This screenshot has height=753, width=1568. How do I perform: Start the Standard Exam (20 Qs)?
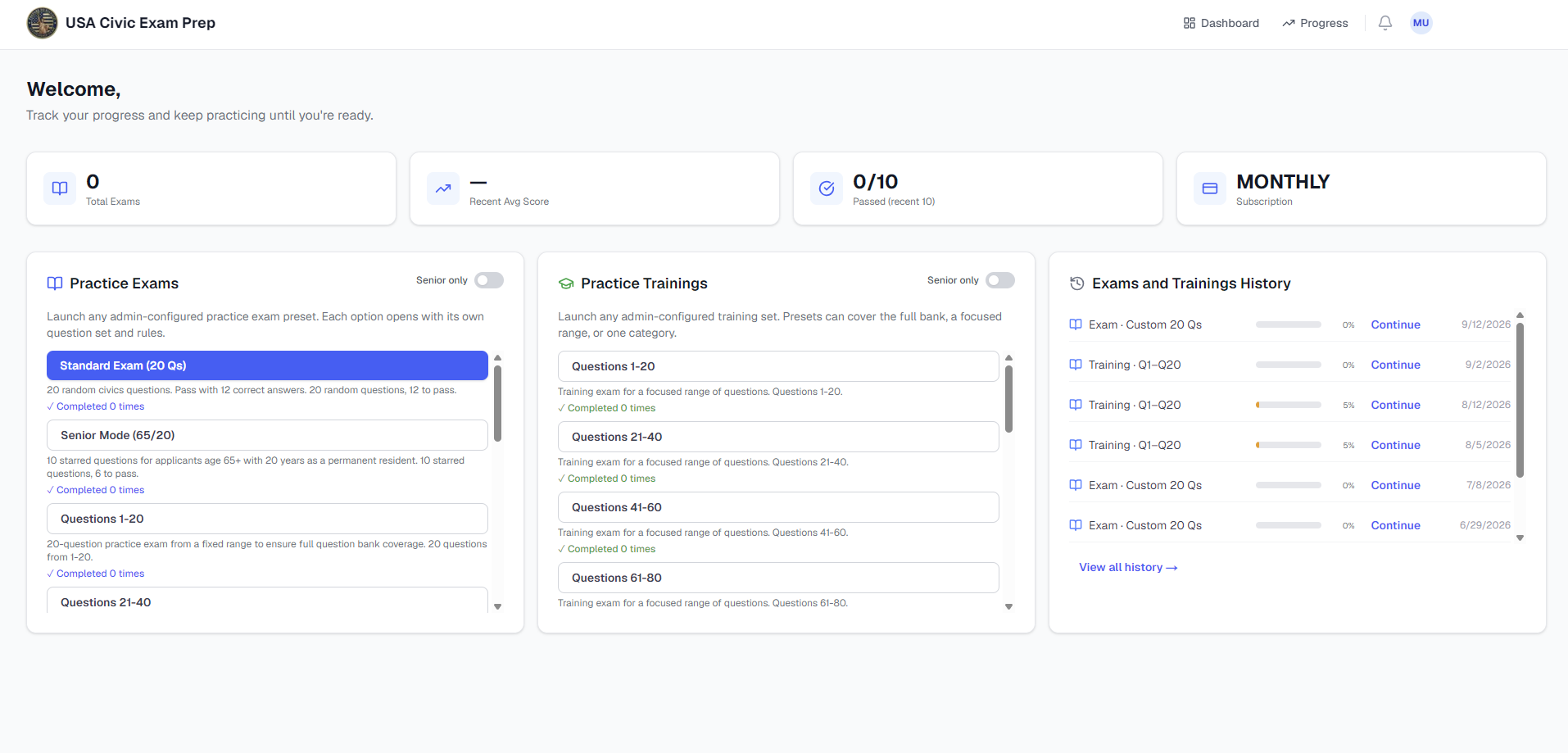pos(267,365)
